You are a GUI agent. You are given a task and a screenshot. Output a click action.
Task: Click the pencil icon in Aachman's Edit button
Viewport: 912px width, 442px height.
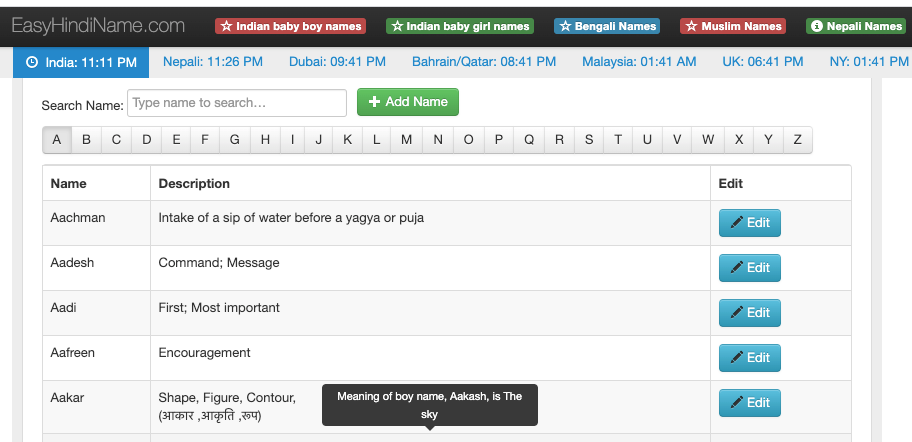pyautogui.click(x=737, y=223)
